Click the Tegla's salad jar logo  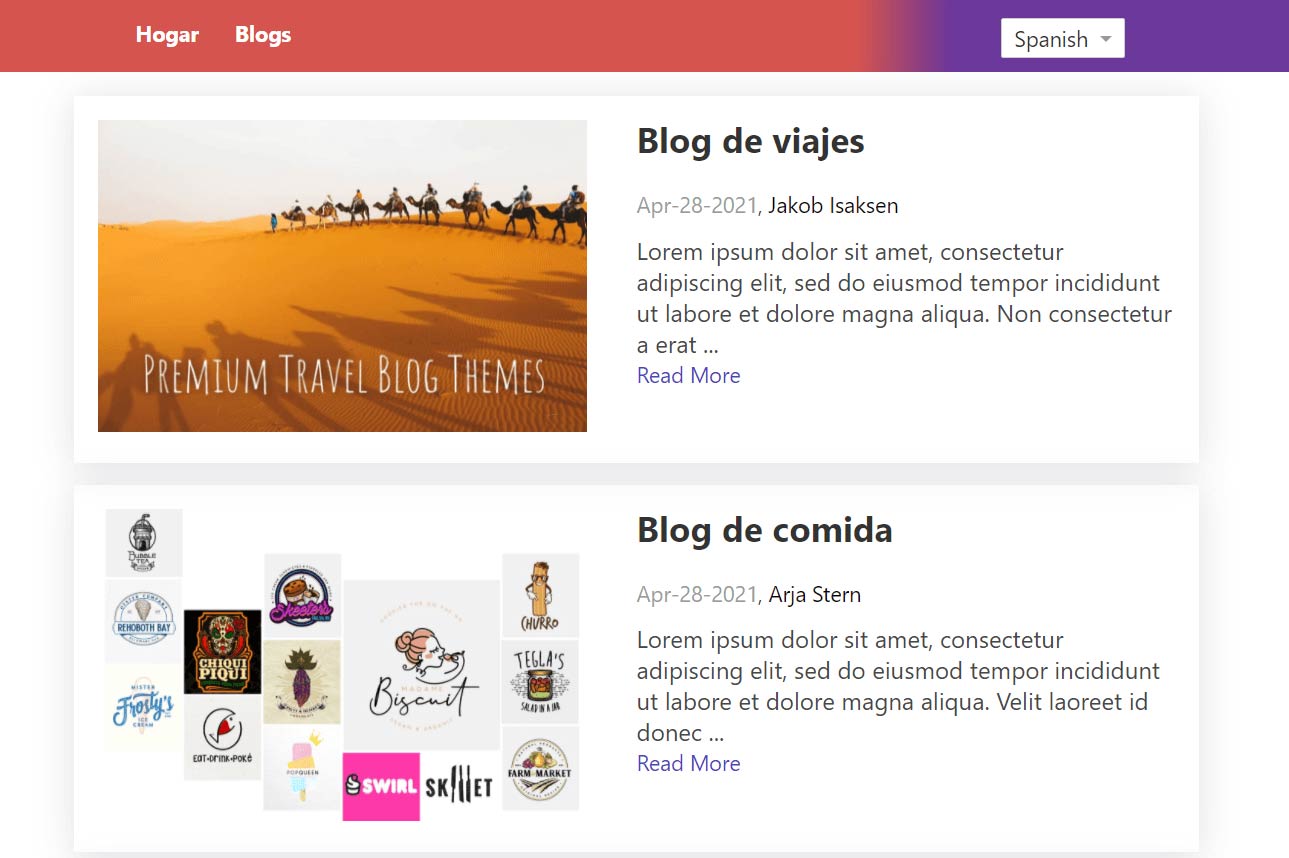point(540,682)
